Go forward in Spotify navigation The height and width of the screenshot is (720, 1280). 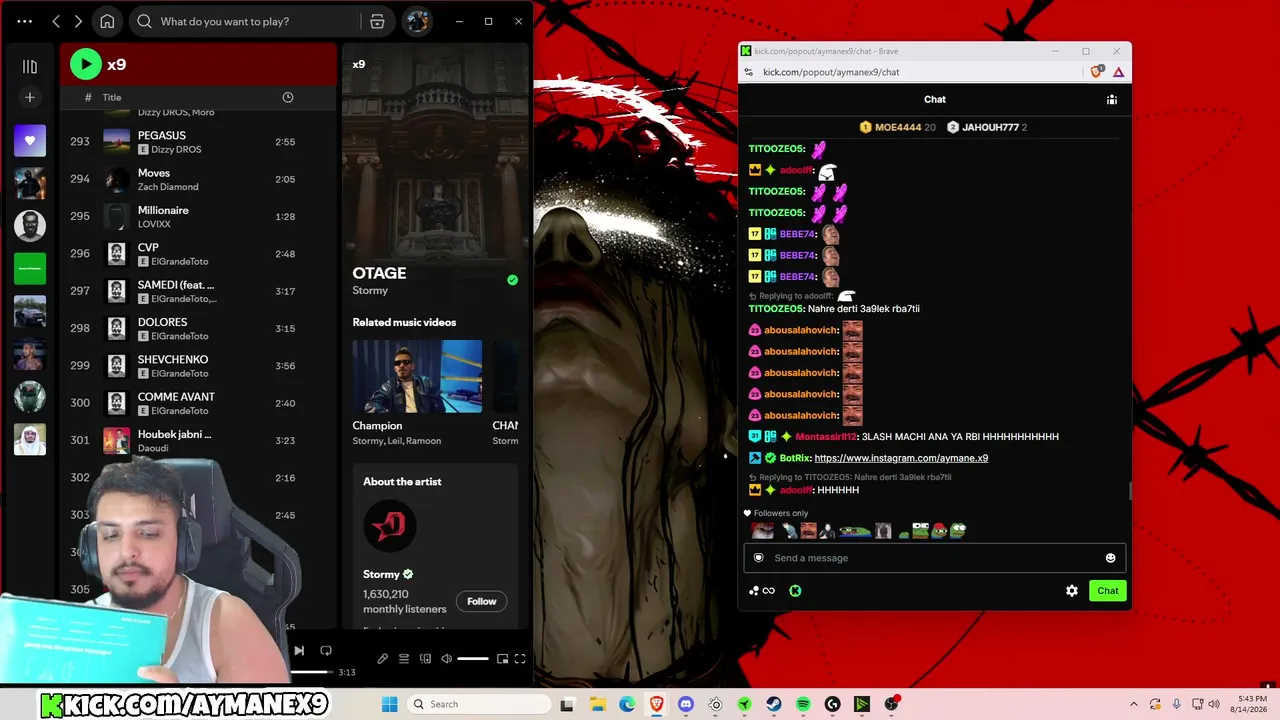(78, 21)
